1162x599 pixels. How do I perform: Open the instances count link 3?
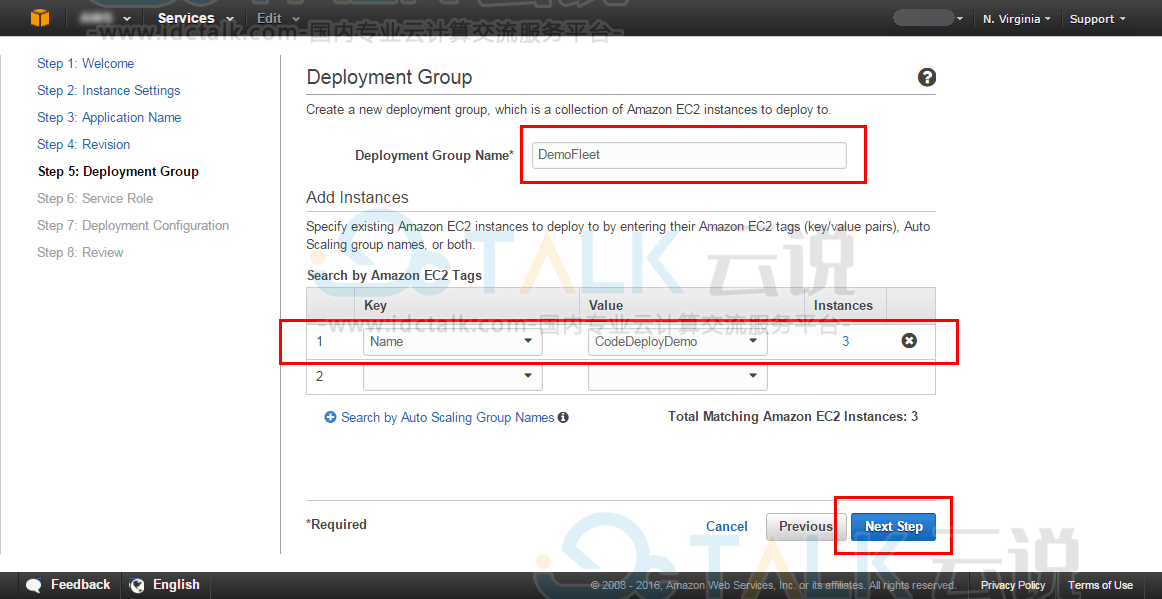(x=846, y=341)
